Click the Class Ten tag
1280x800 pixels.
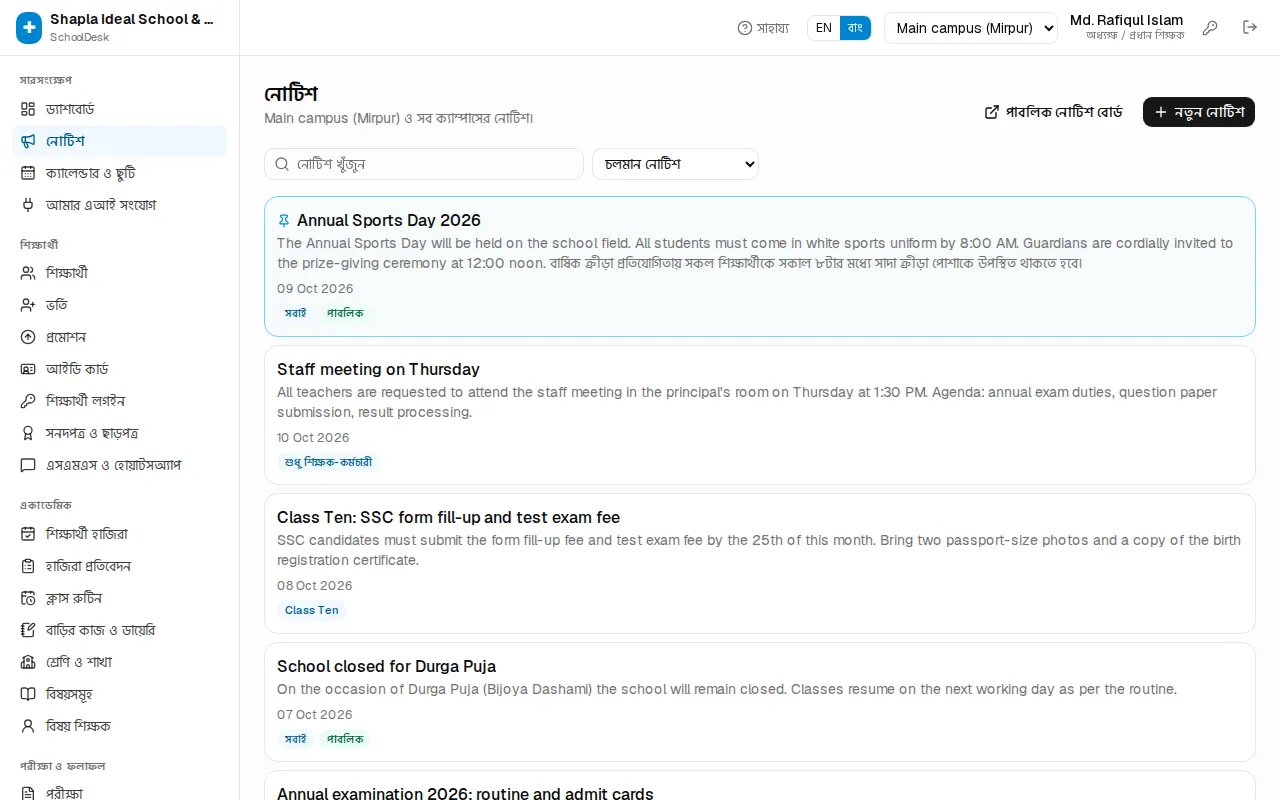coord(312,610)
